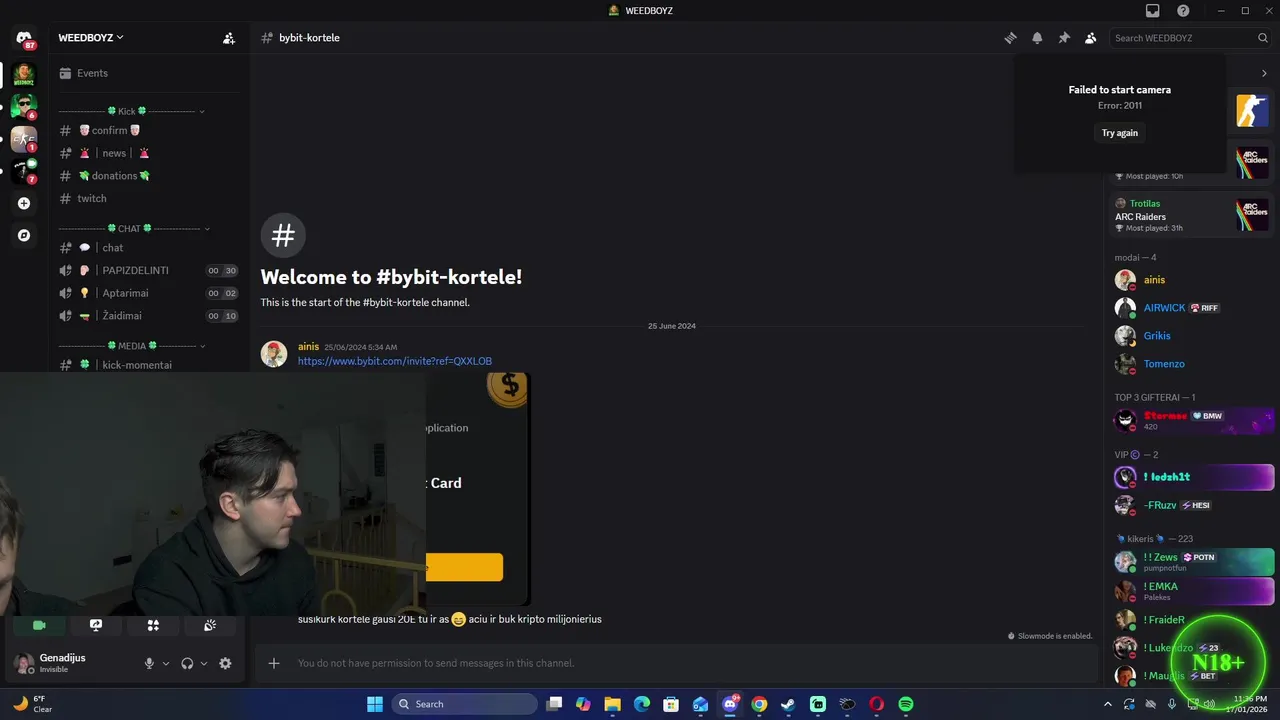Screen dimensions: 1280x720
Task: Open Discover servers compass icon
Action: (x=24, y=235)
